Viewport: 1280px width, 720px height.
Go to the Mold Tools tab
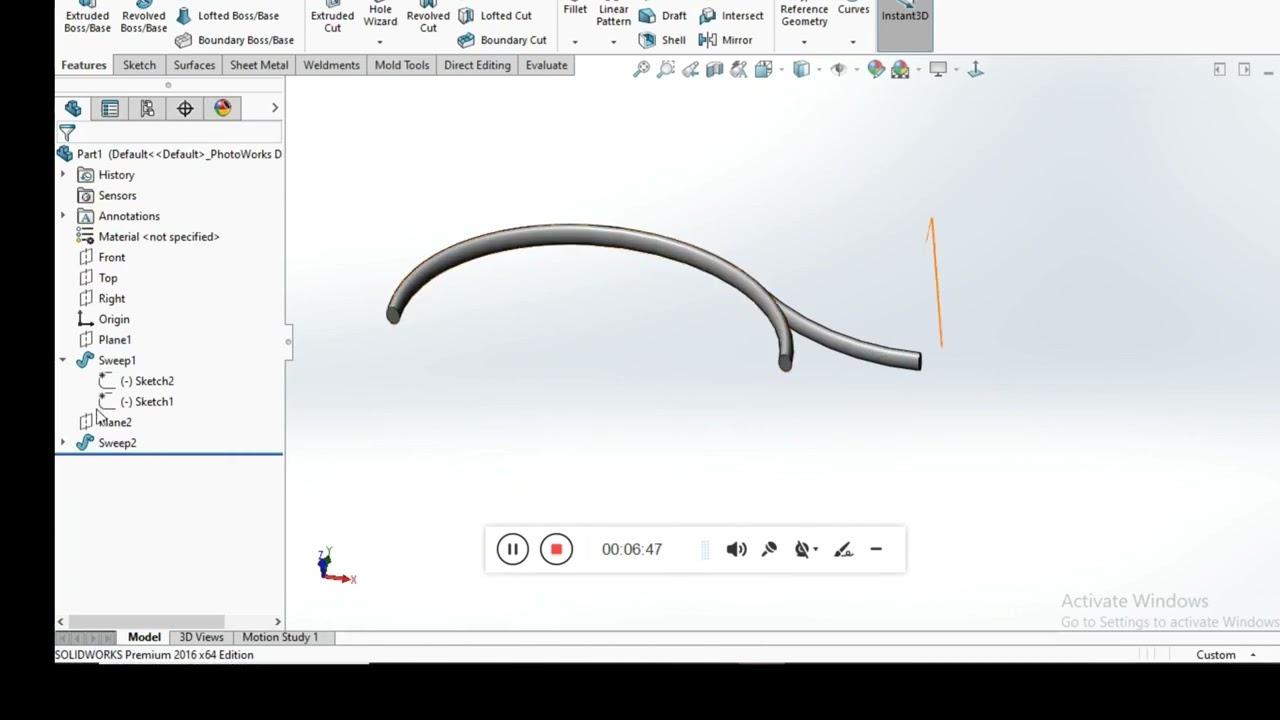click(x=402, y=65)
